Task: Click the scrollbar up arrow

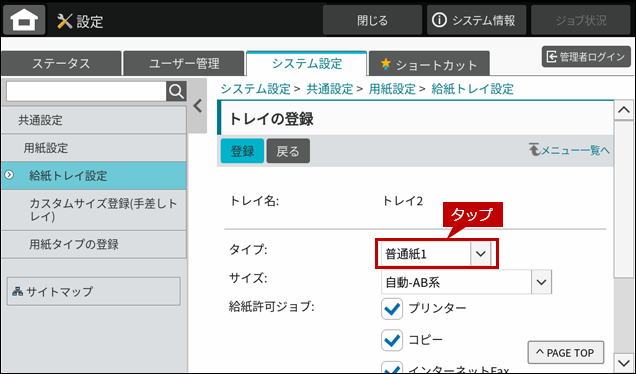Action: [623, 110]
